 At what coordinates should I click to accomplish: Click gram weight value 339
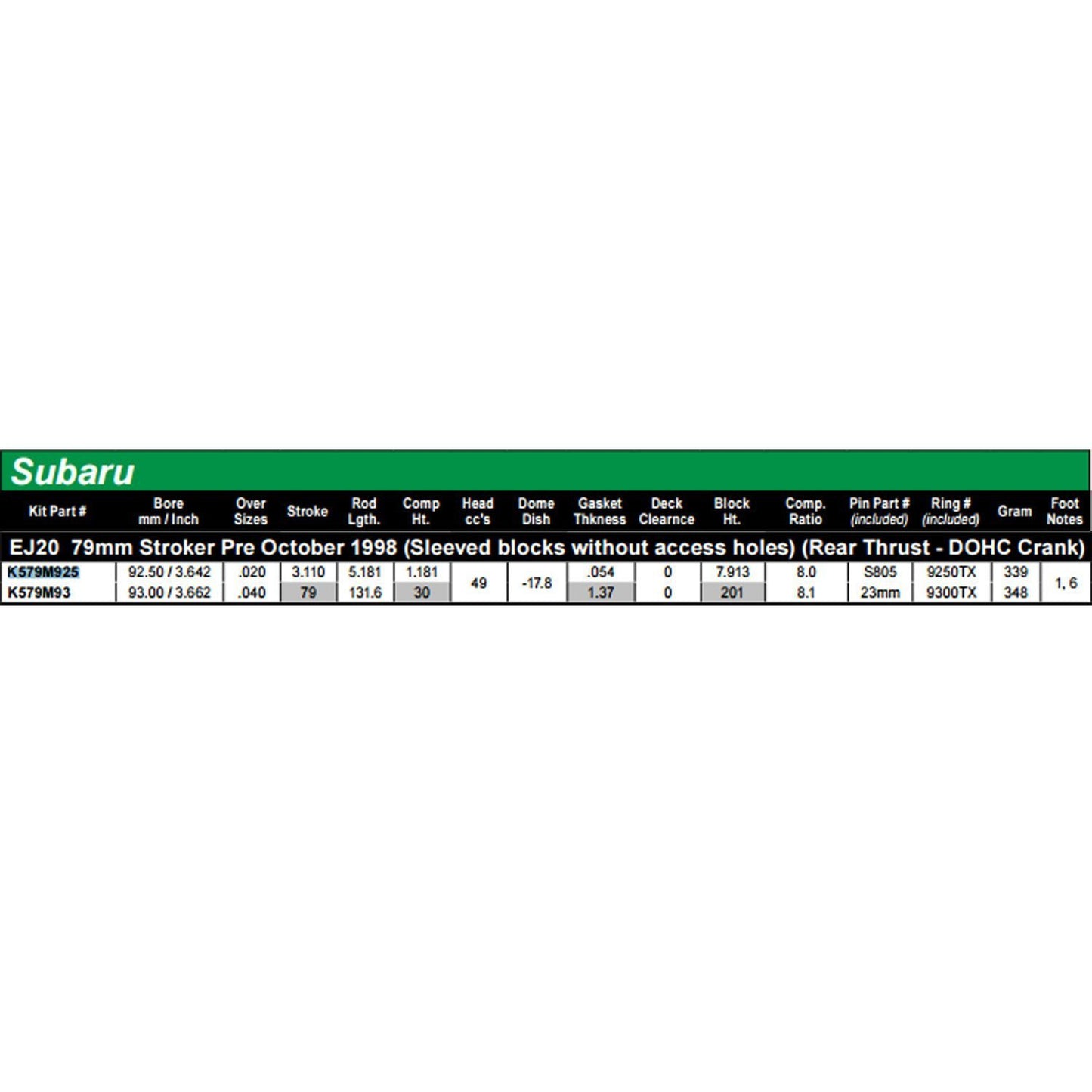[x=1016, y=573]
